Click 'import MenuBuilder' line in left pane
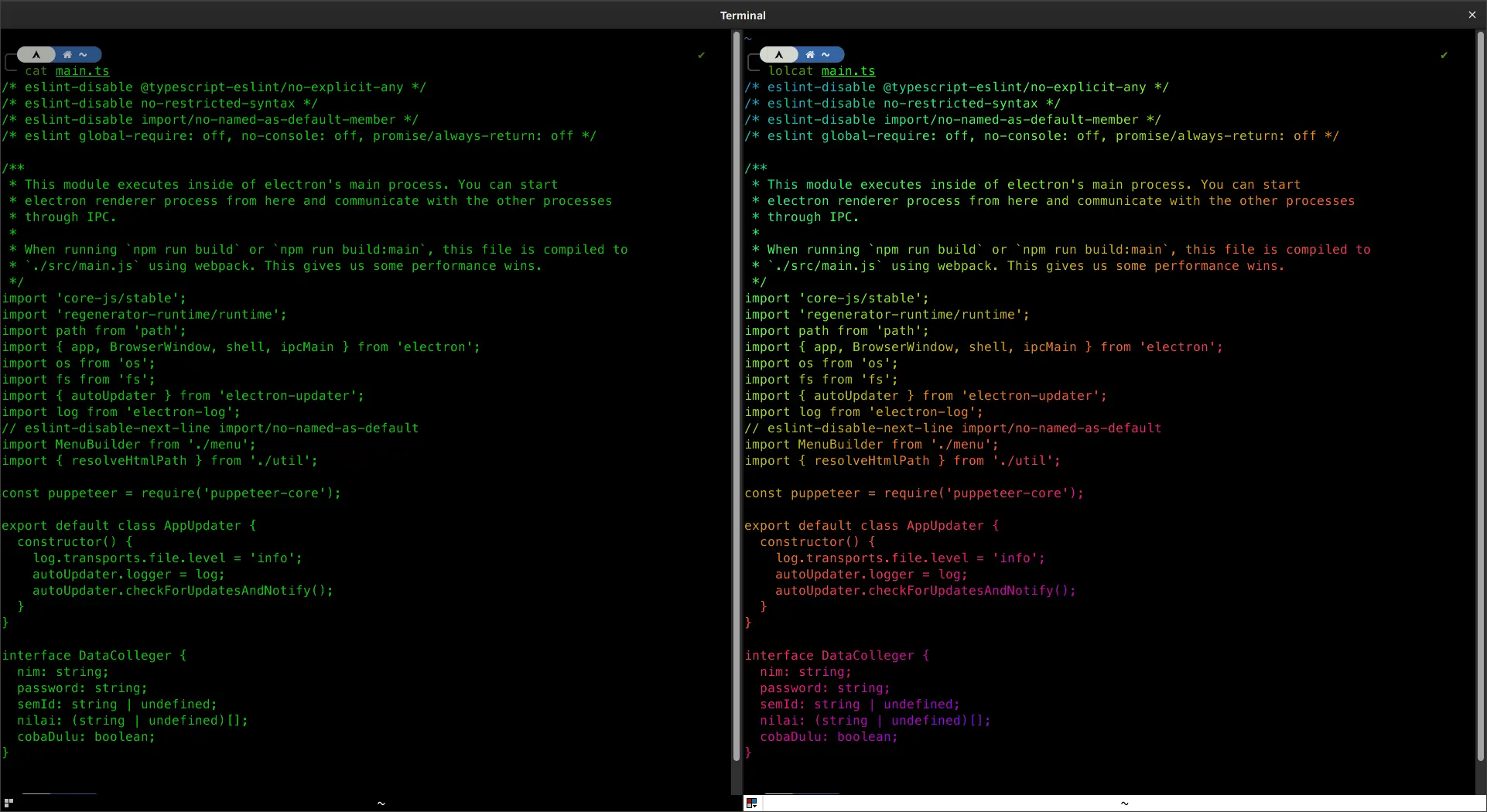The image size is (1487, 812). click(x=129, y=445)
